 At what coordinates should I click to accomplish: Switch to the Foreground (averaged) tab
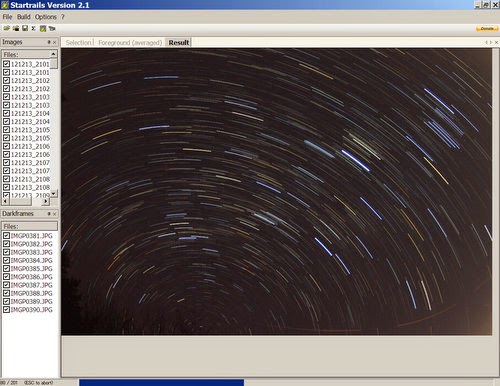[x=130, y=43]
